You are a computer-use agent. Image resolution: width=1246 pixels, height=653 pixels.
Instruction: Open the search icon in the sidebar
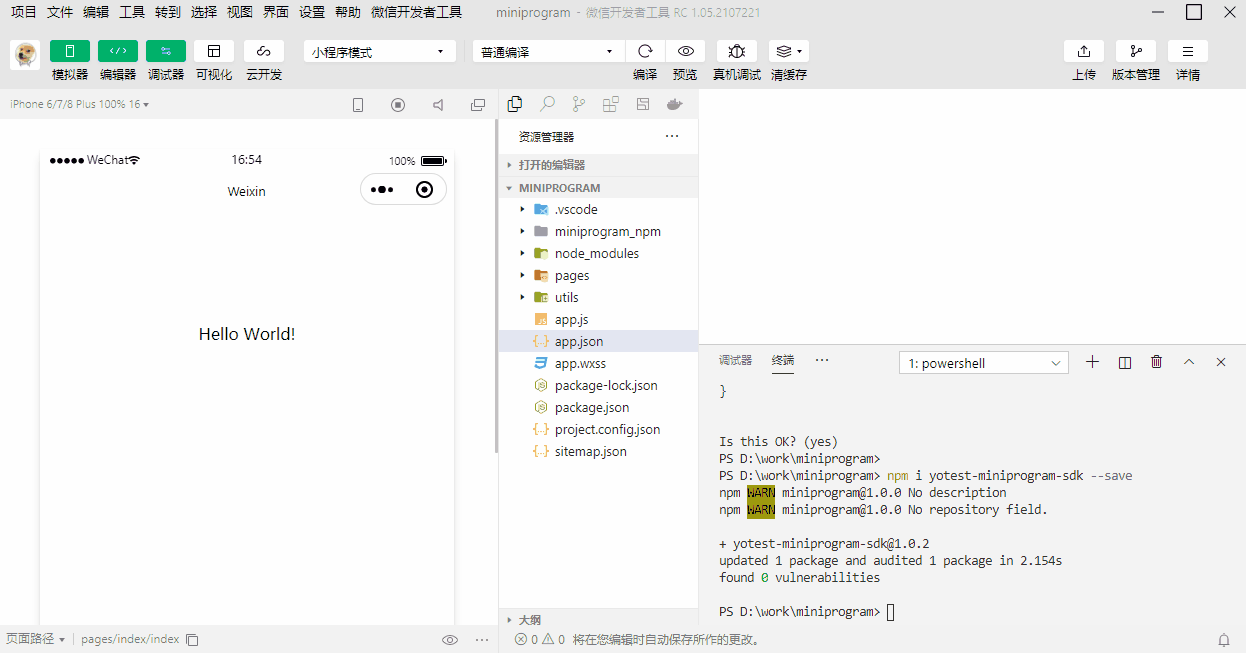(x=547, y=104)
